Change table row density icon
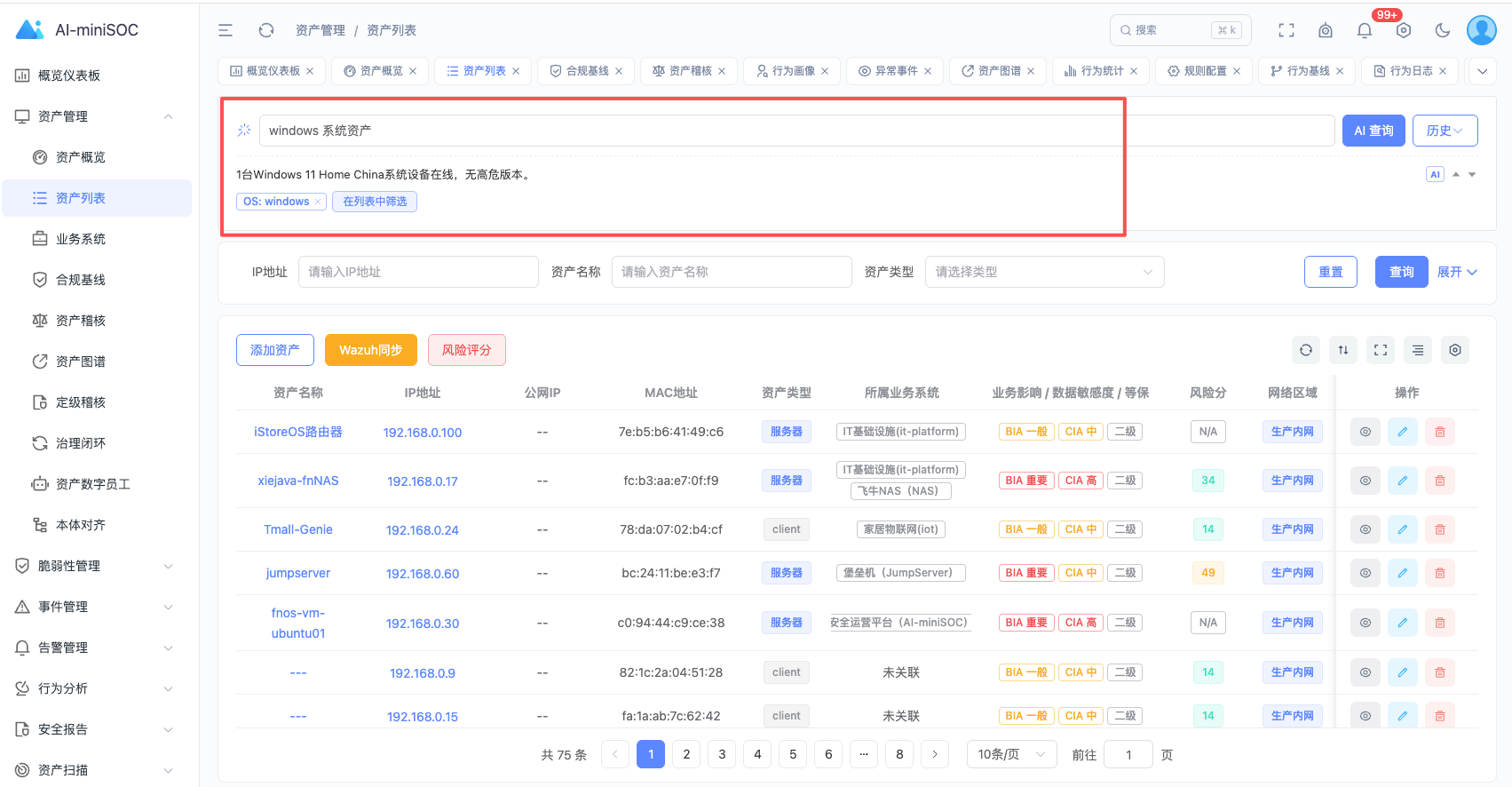 (1418, 350)
